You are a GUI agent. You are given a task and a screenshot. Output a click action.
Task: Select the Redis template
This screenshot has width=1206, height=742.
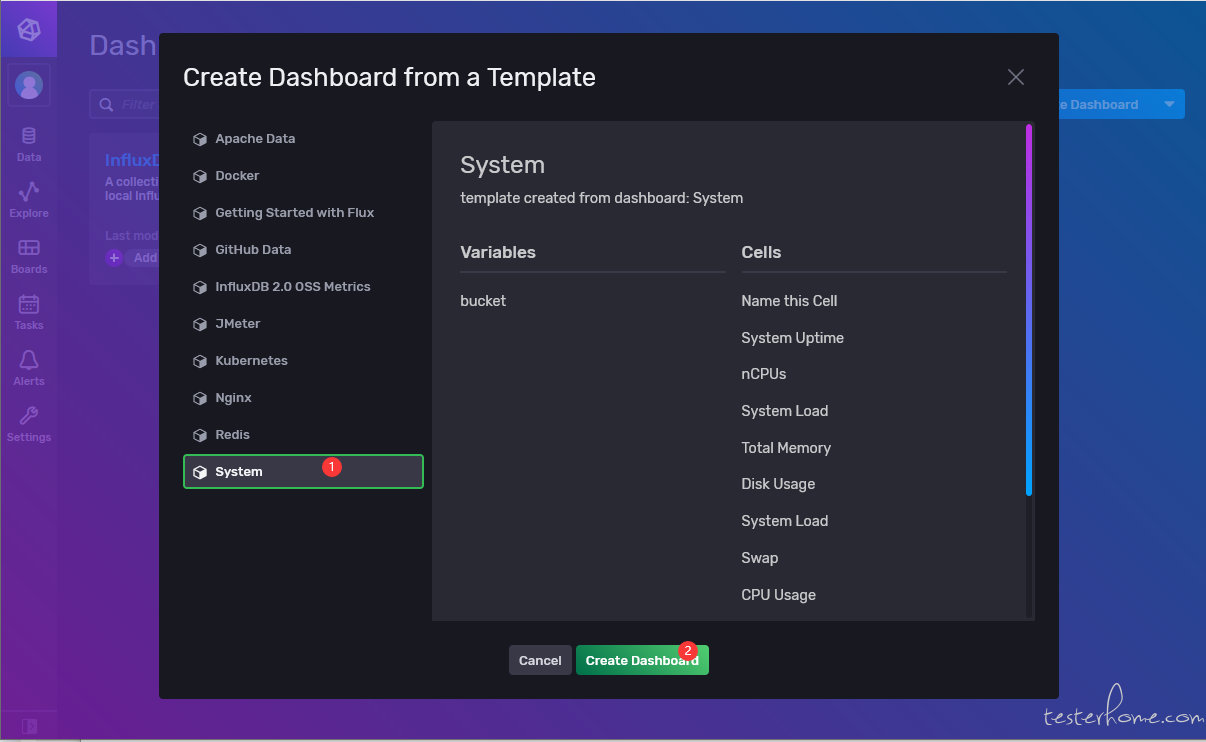[303, 435]
